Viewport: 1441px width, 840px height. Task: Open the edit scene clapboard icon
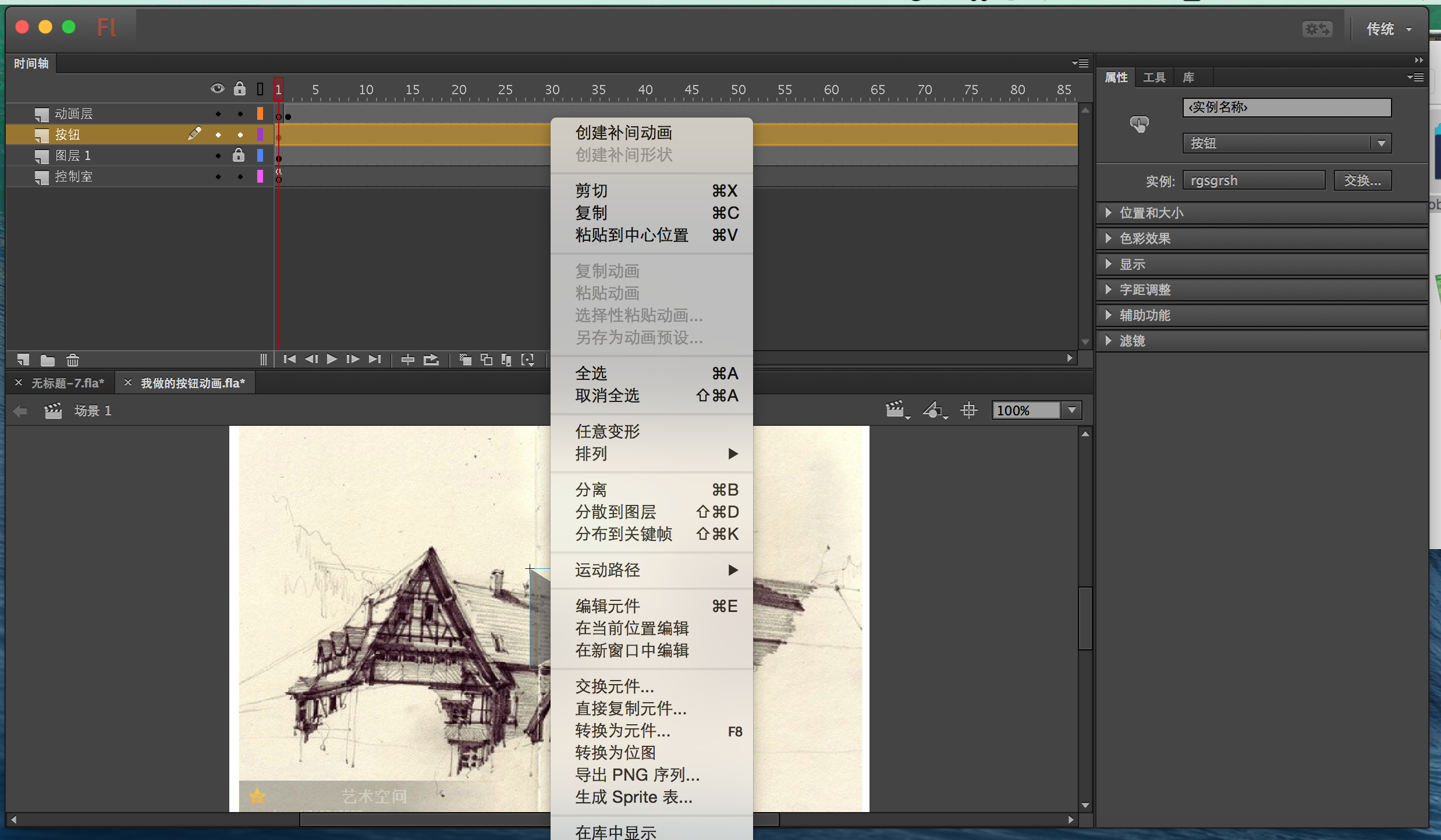(896, 410)
